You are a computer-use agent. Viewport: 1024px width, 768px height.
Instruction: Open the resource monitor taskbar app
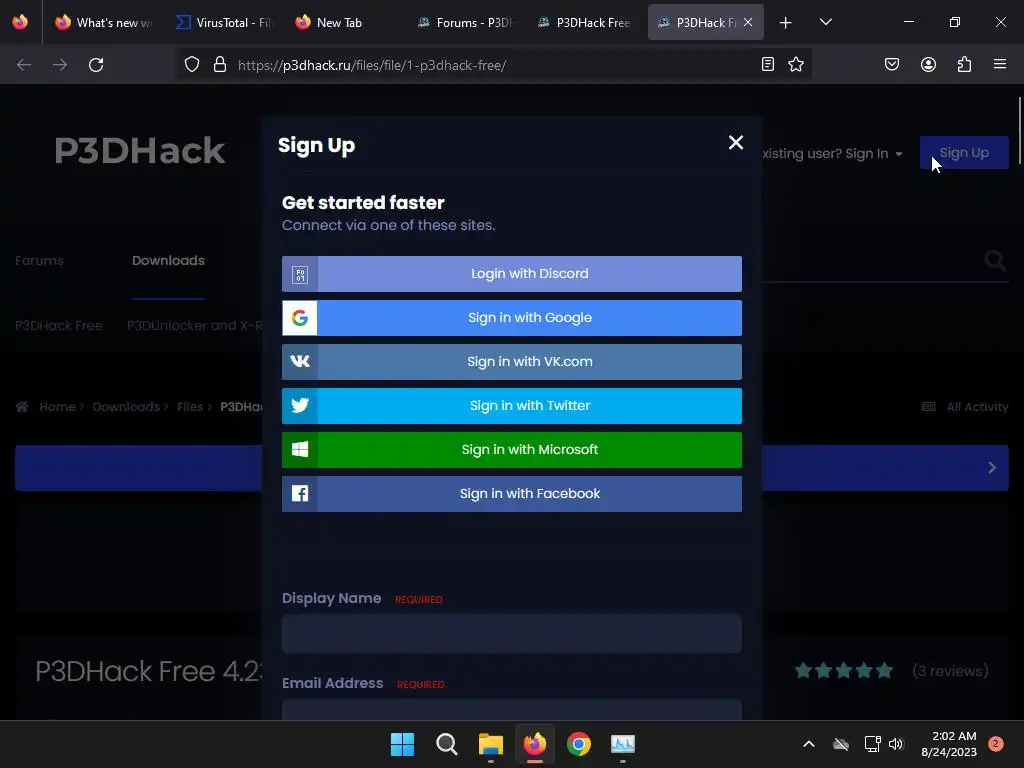tap(623, 744)
